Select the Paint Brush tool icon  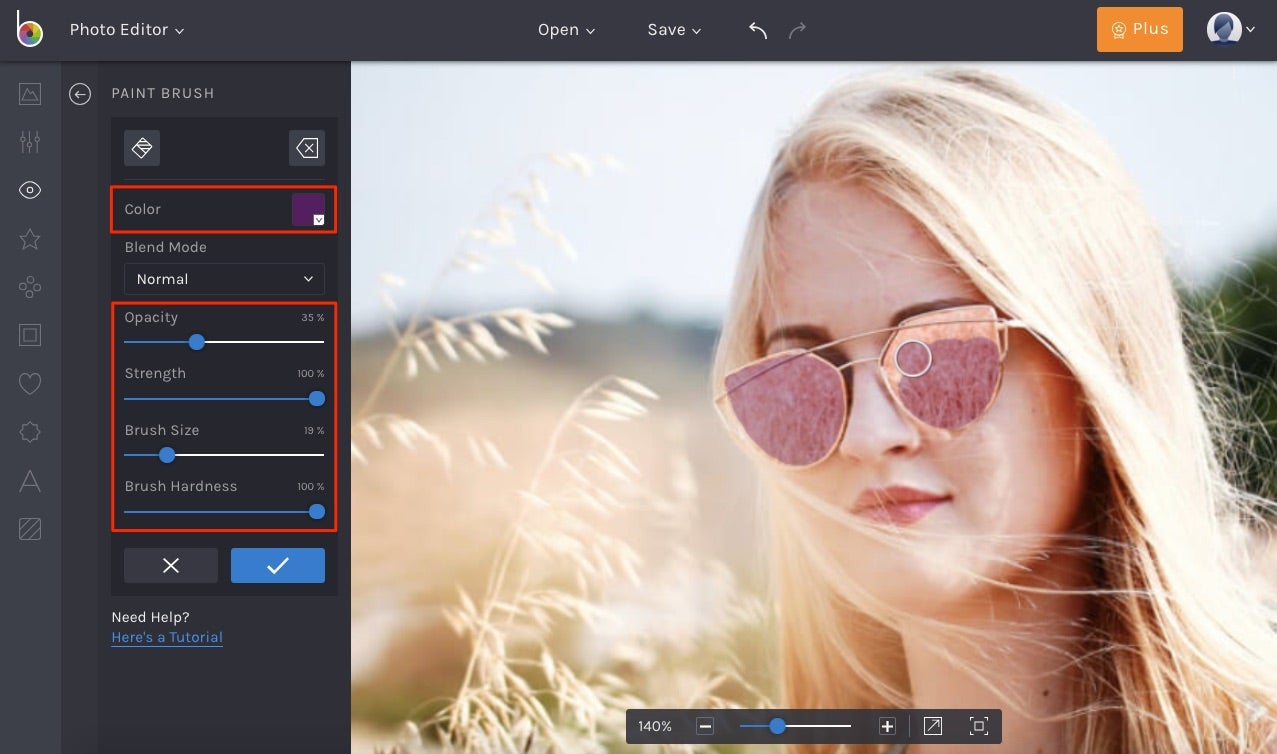tap(142, 147)
